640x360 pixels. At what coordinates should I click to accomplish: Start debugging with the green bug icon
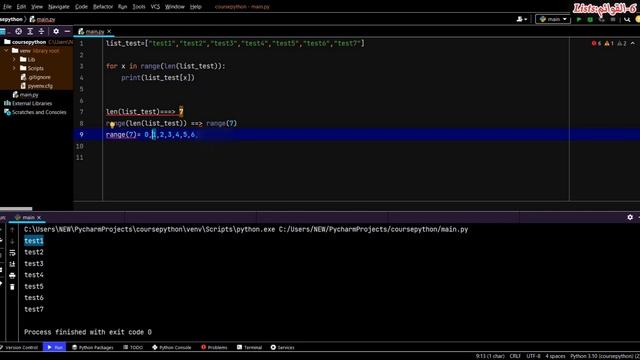coord(590,19)
